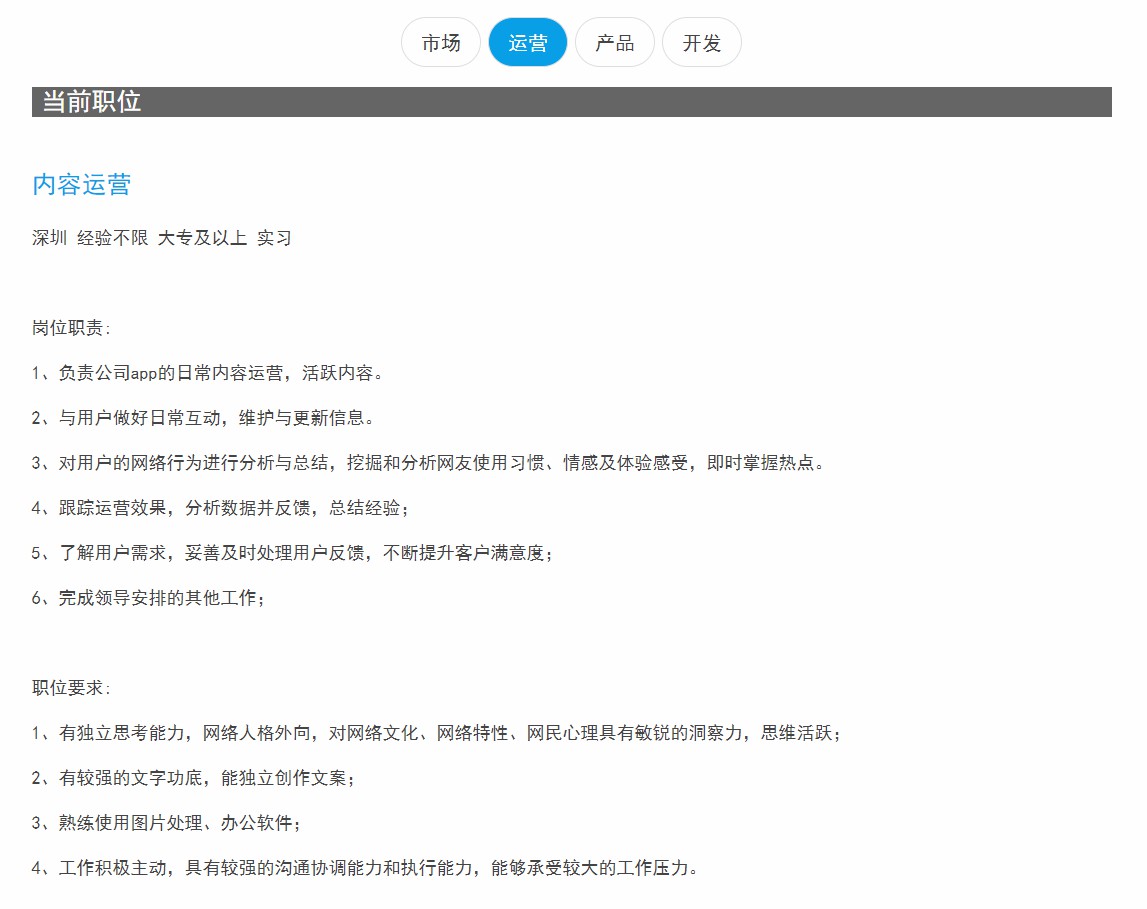
Task: Click duty 3 about analyzing user network behavior
Action: pos(429,463)
